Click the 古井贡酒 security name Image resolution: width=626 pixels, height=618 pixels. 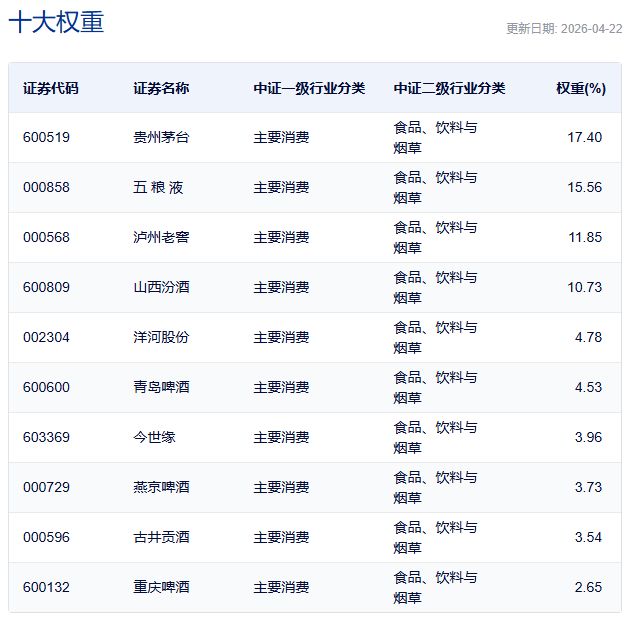click(161, 537)
